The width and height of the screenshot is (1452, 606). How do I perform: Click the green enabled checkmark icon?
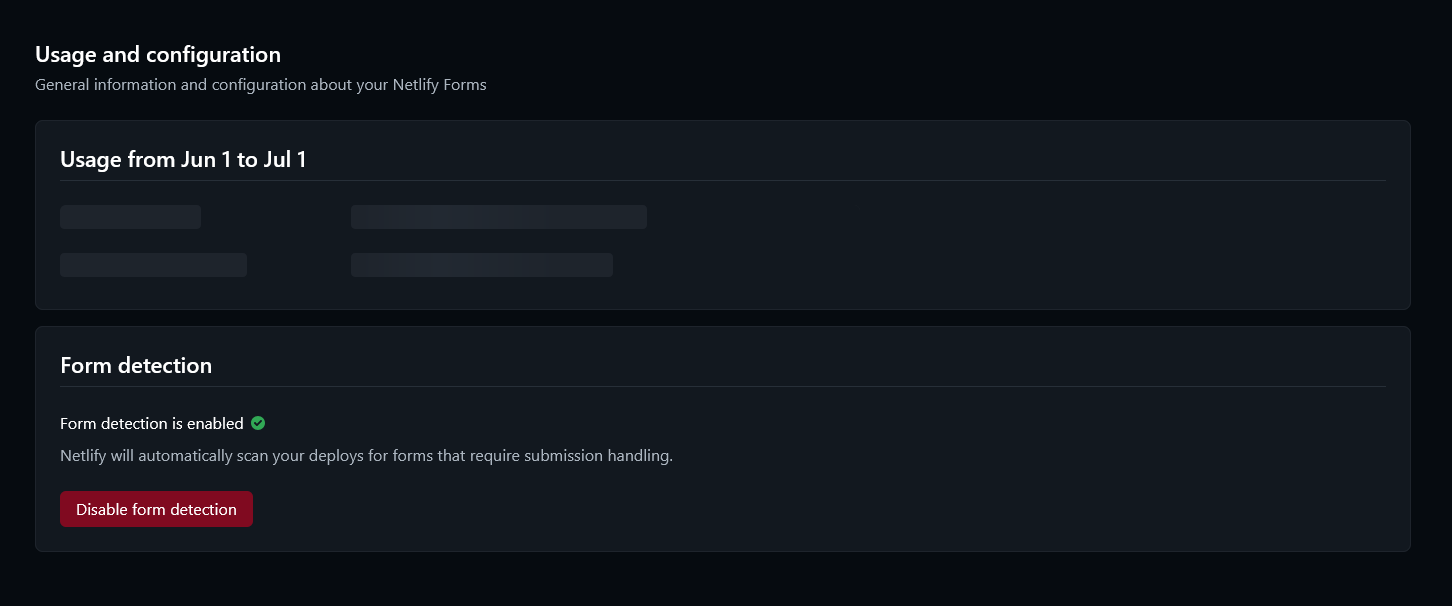[258, 423]
